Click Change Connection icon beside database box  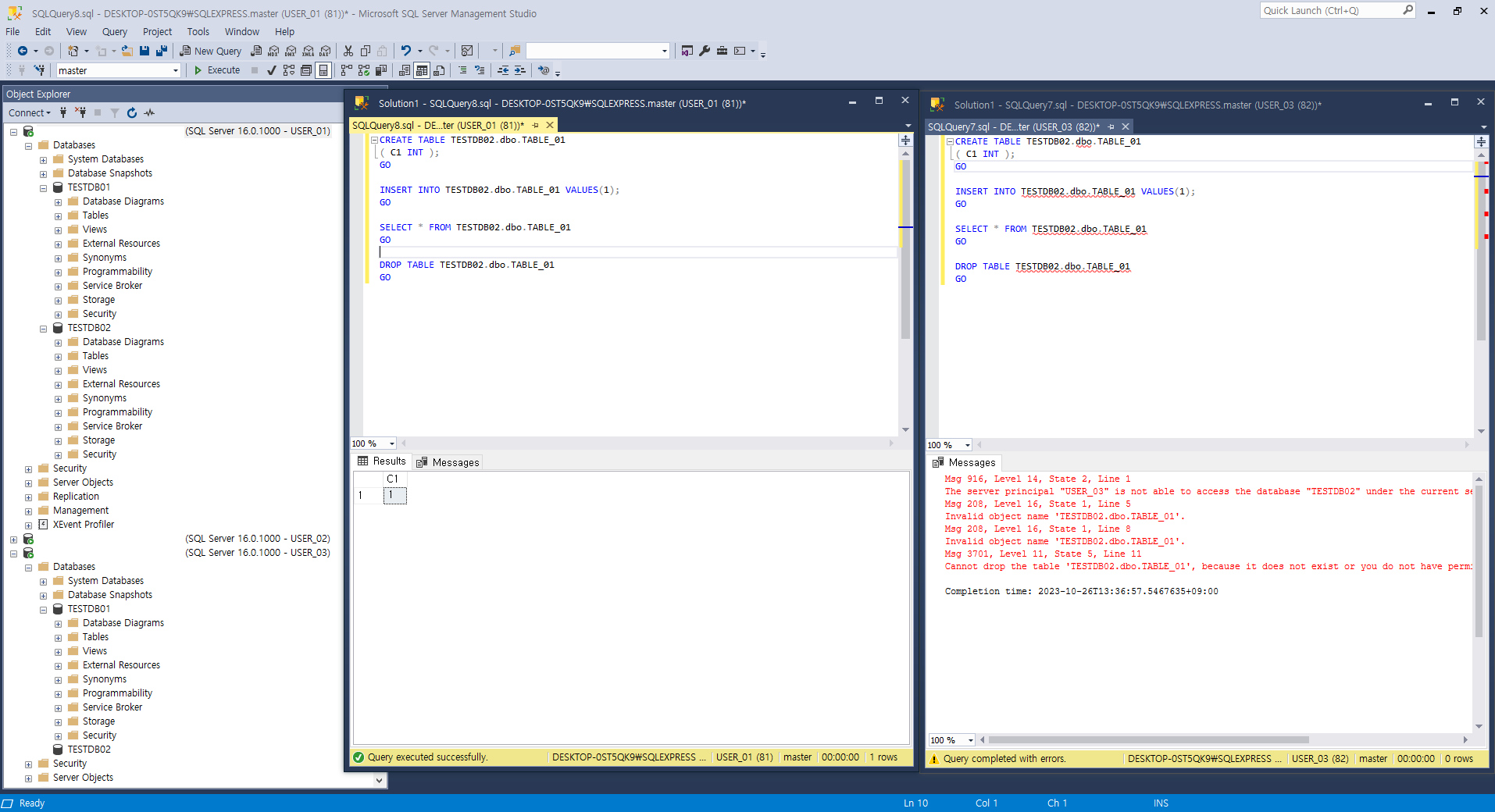(x=39, y=70)
